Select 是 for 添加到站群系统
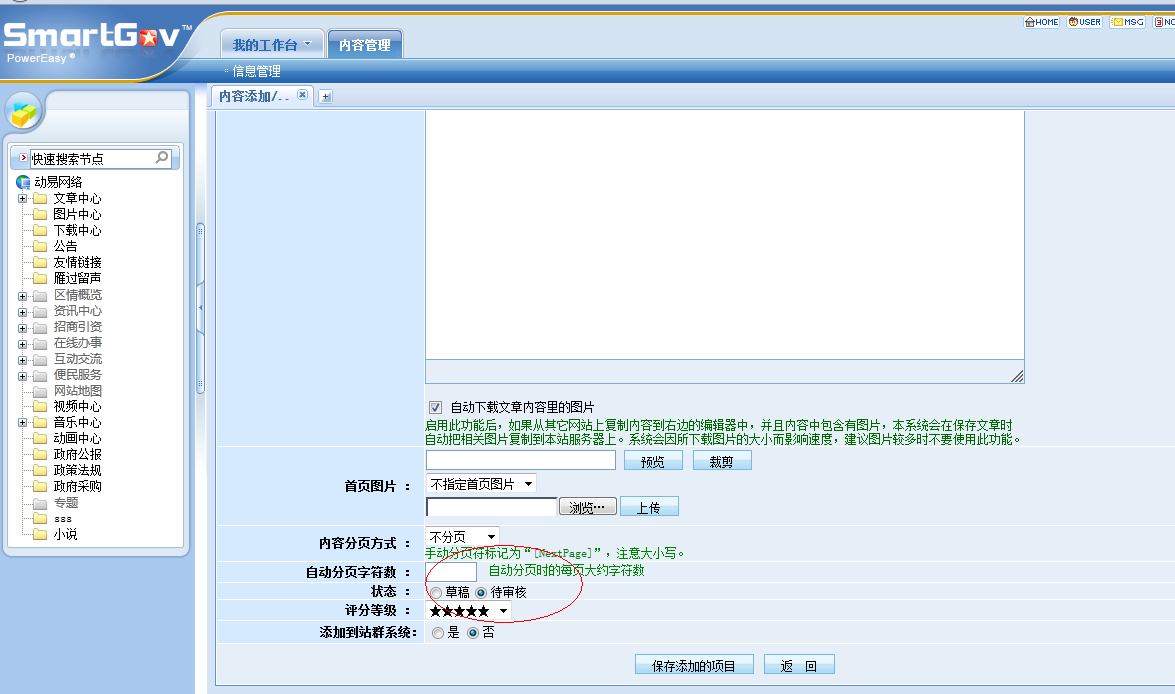 click(x=438, y=633)
